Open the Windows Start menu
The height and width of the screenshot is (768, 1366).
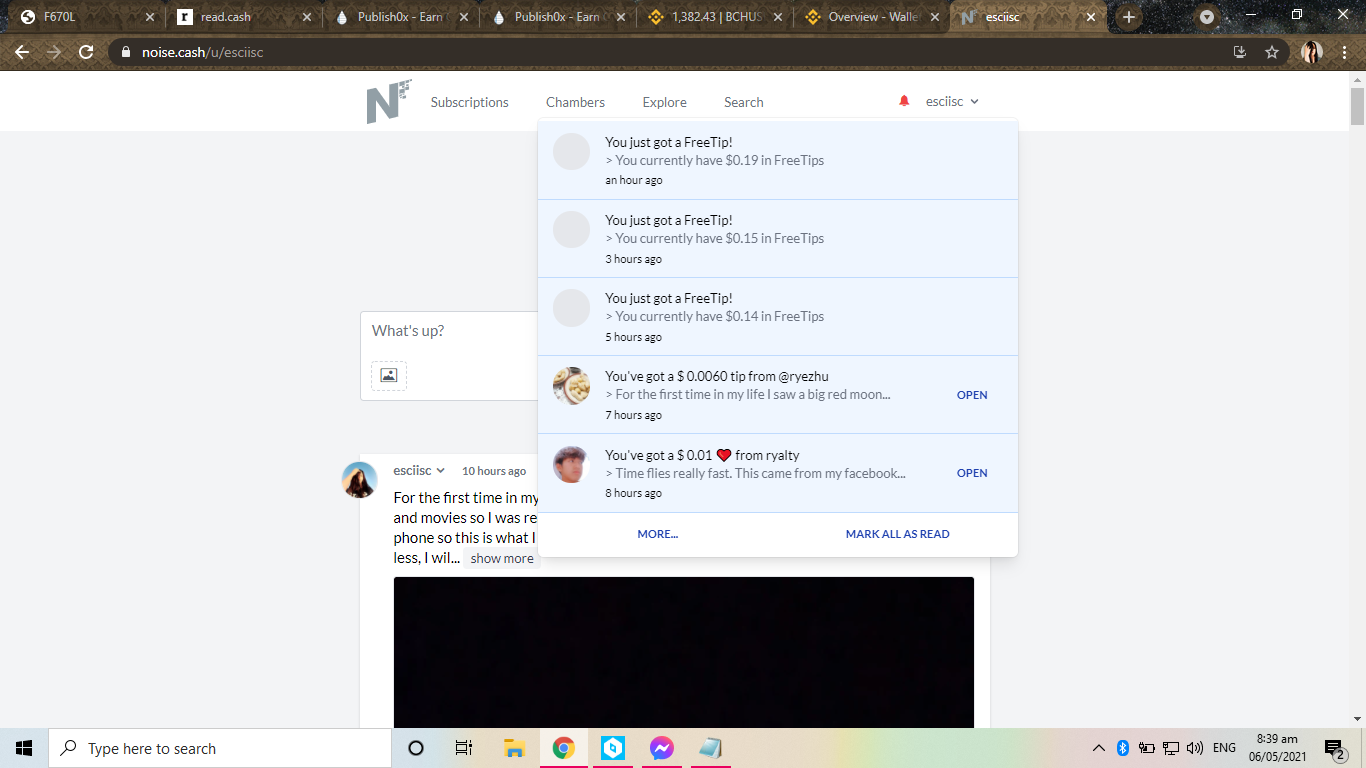click(24, 748)
